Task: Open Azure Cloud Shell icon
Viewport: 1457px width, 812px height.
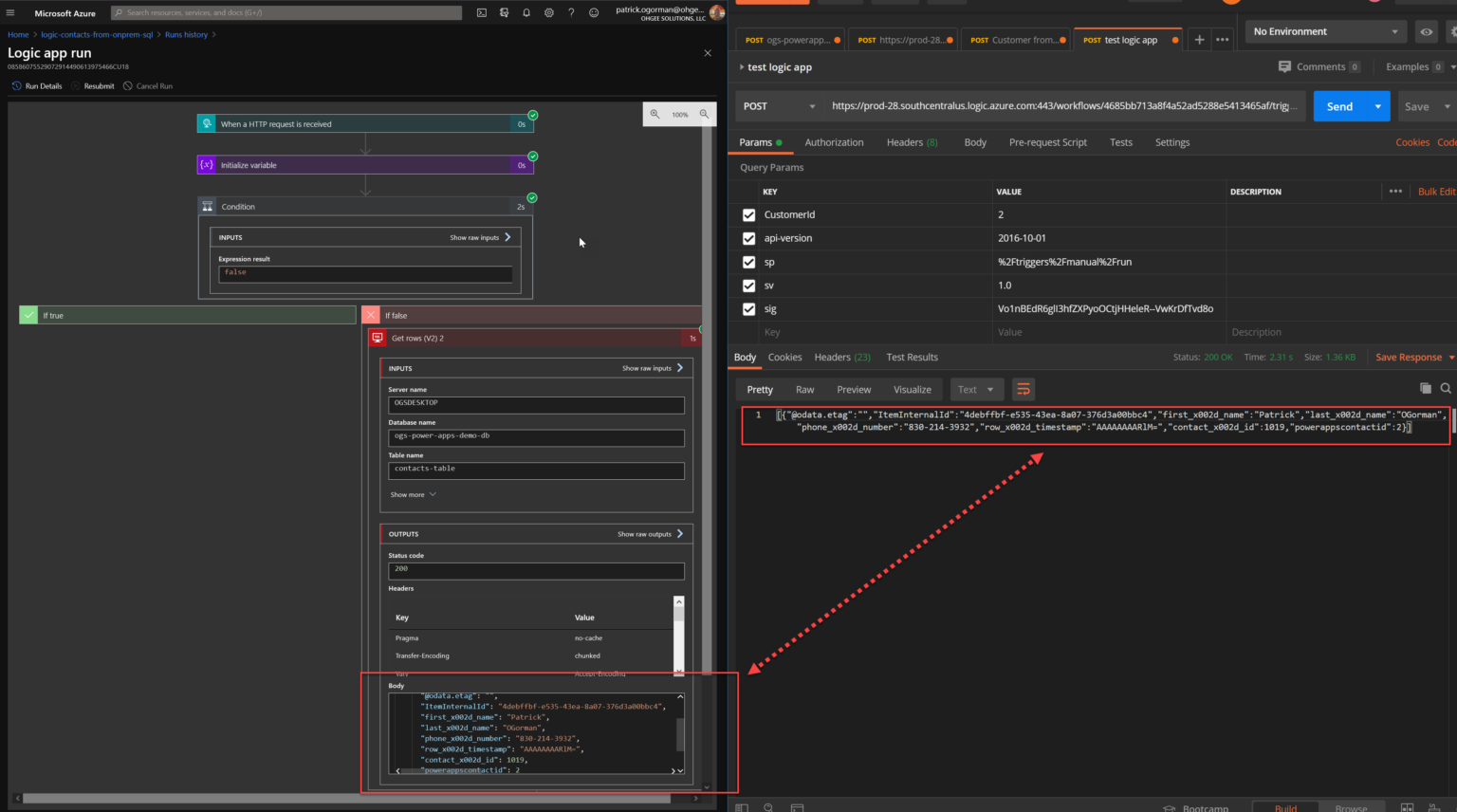Action: click(482, 13)
